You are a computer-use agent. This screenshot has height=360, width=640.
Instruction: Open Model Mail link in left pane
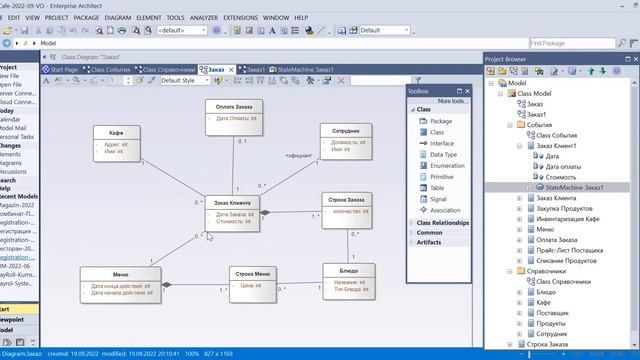(x=13, y=128)
